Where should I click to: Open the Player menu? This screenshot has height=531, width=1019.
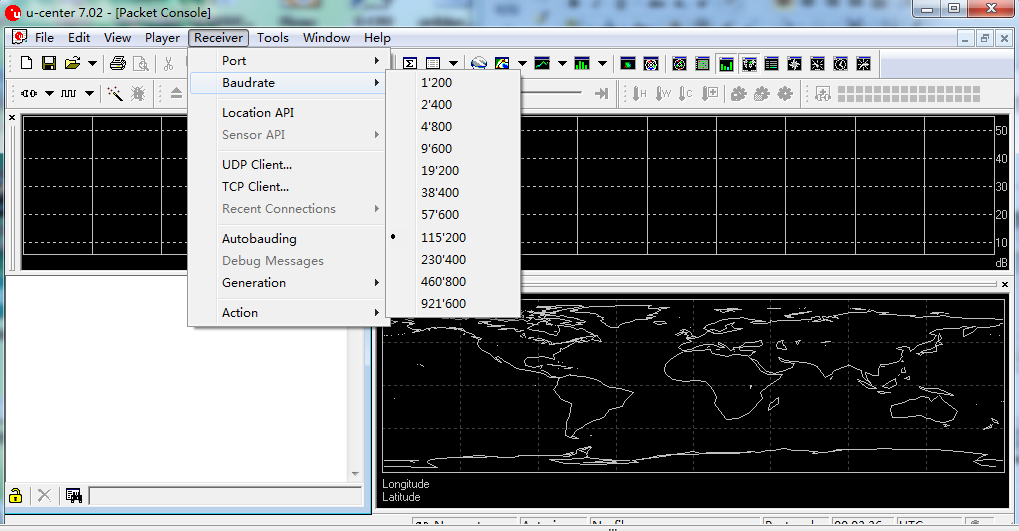[x=162, y=38]
